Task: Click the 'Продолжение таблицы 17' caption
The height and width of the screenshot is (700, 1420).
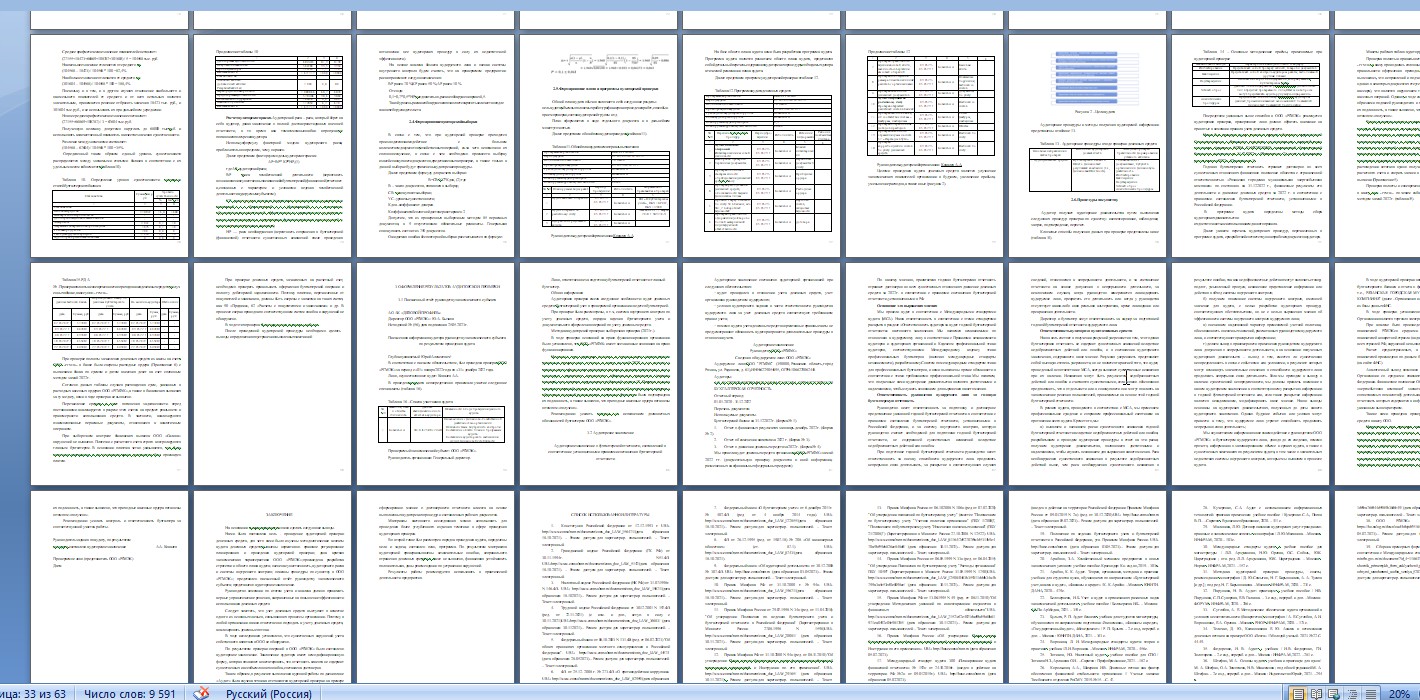Action: [887, 50]
